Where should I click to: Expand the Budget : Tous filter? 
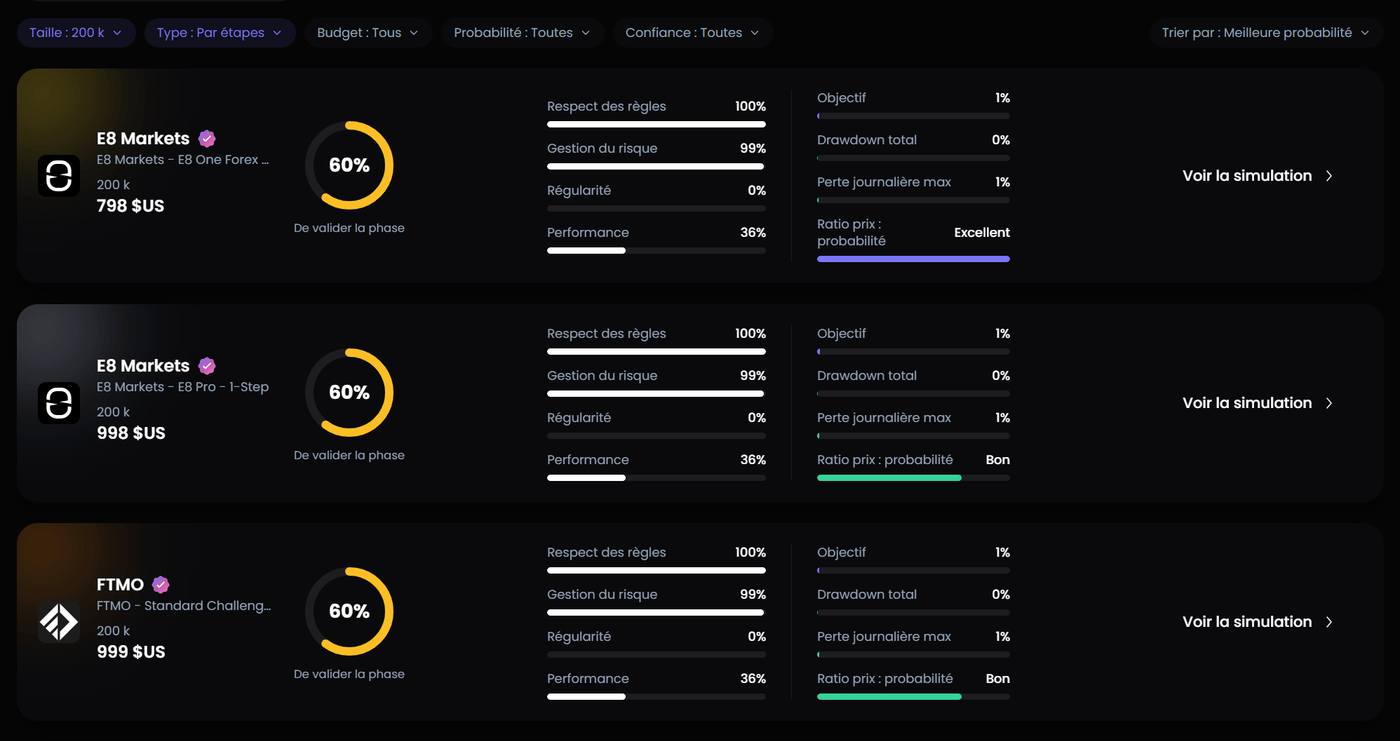[x=368, y=33]
